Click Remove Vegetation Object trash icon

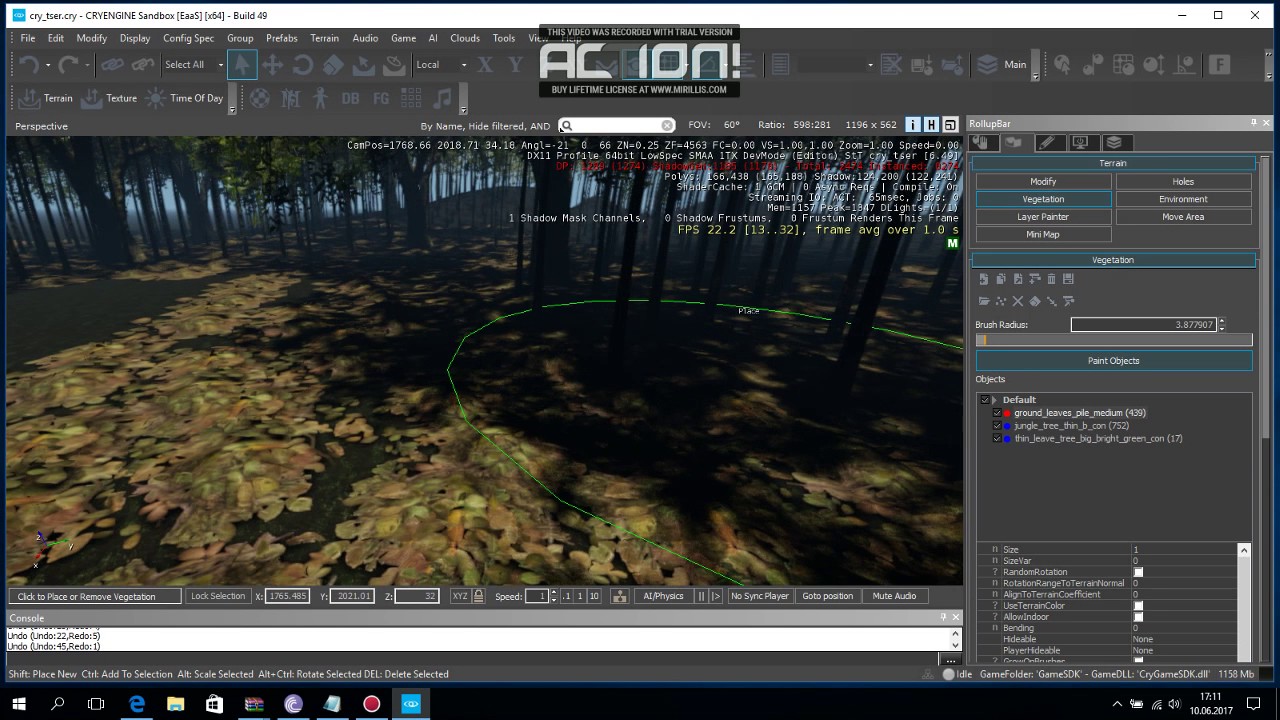pos(1052,279)
